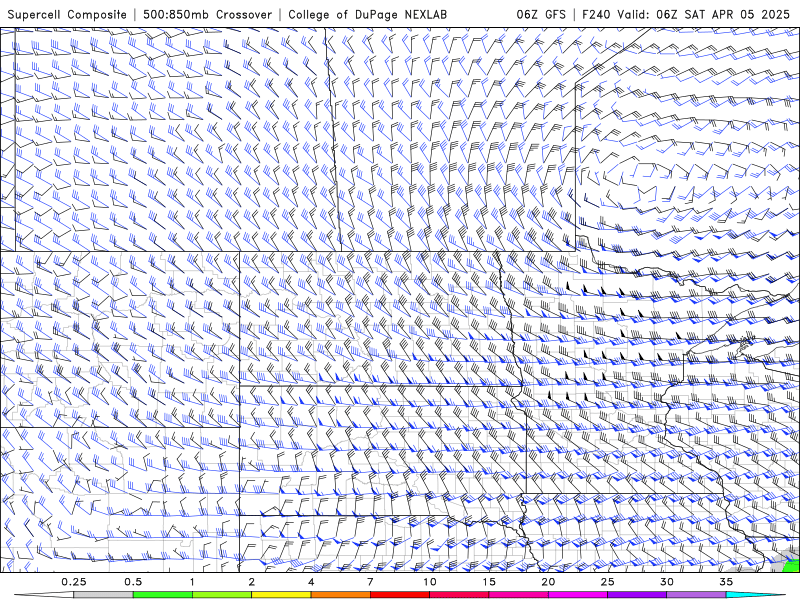Click the legend value 25

click(607, 582)
